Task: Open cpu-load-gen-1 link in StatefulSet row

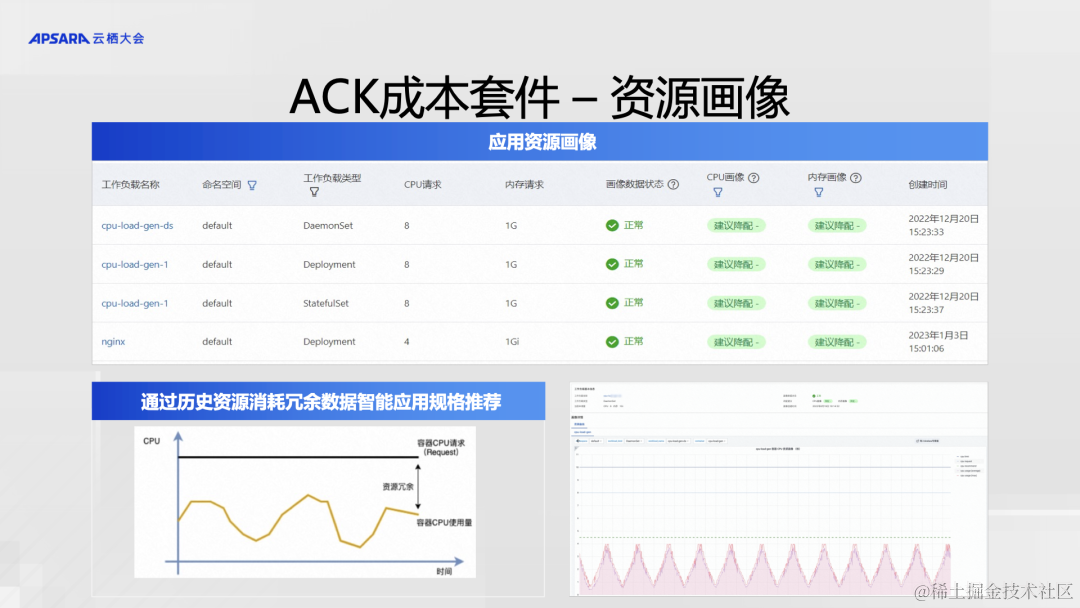Action: pyautogui.click(x=134, y=303)
